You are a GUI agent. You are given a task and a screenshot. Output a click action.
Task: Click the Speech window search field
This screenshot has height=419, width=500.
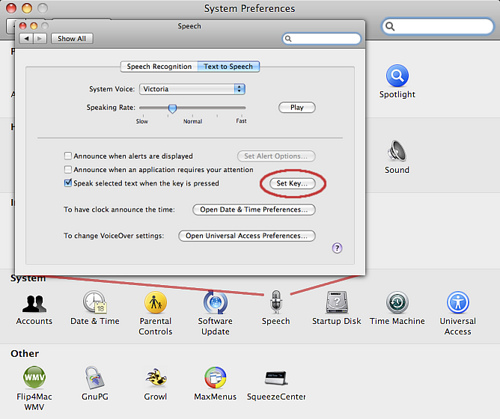coord(321,39)
